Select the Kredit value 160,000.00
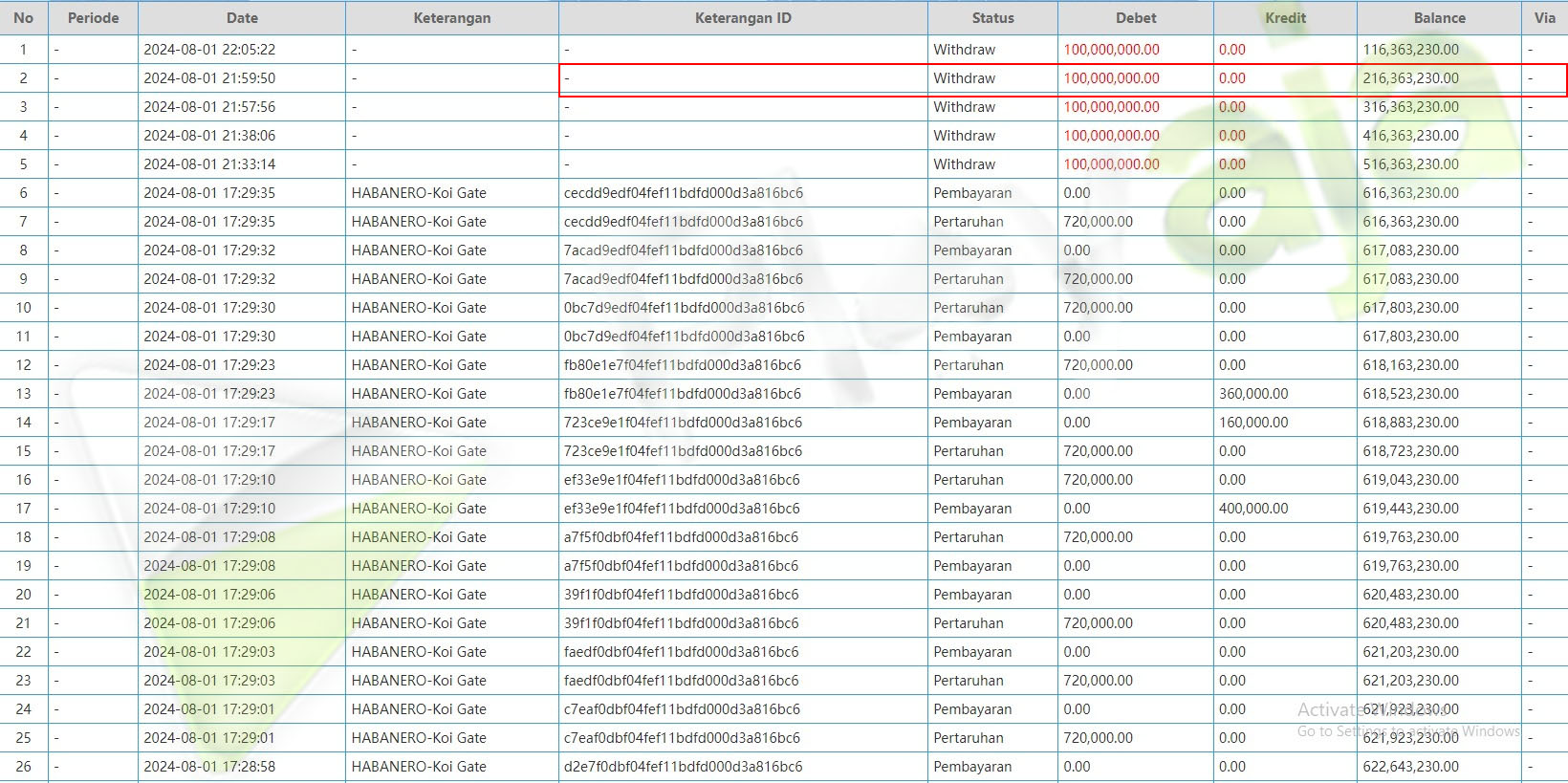This screenshot has width=1568, height=783. click(x=1253, y=423)
